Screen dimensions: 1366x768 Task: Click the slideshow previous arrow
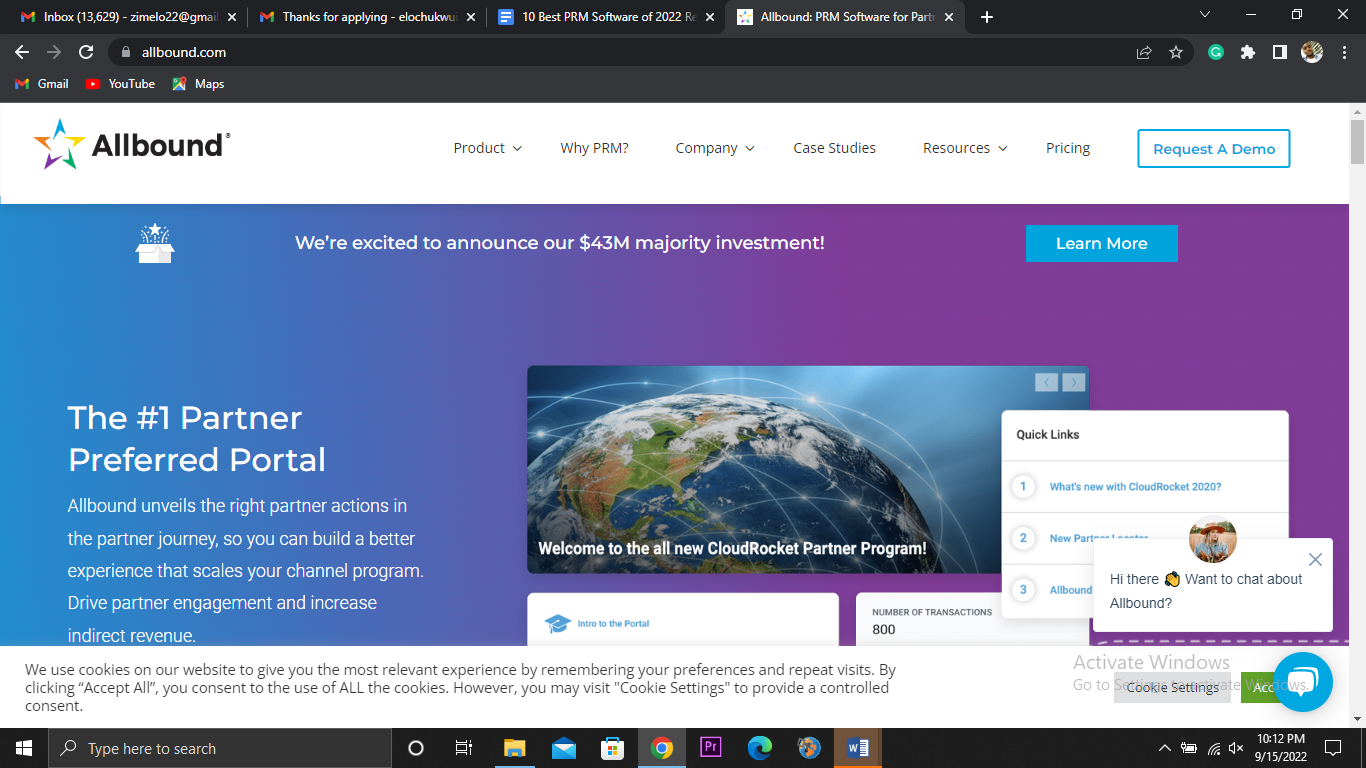pyautogui.click(x=1046, y=382)
